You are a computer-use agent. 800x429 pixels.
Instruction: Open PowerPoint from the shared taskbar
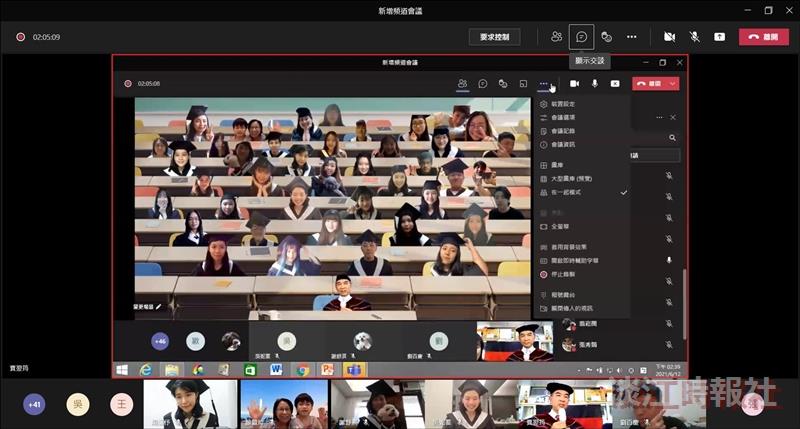[328, 370]
